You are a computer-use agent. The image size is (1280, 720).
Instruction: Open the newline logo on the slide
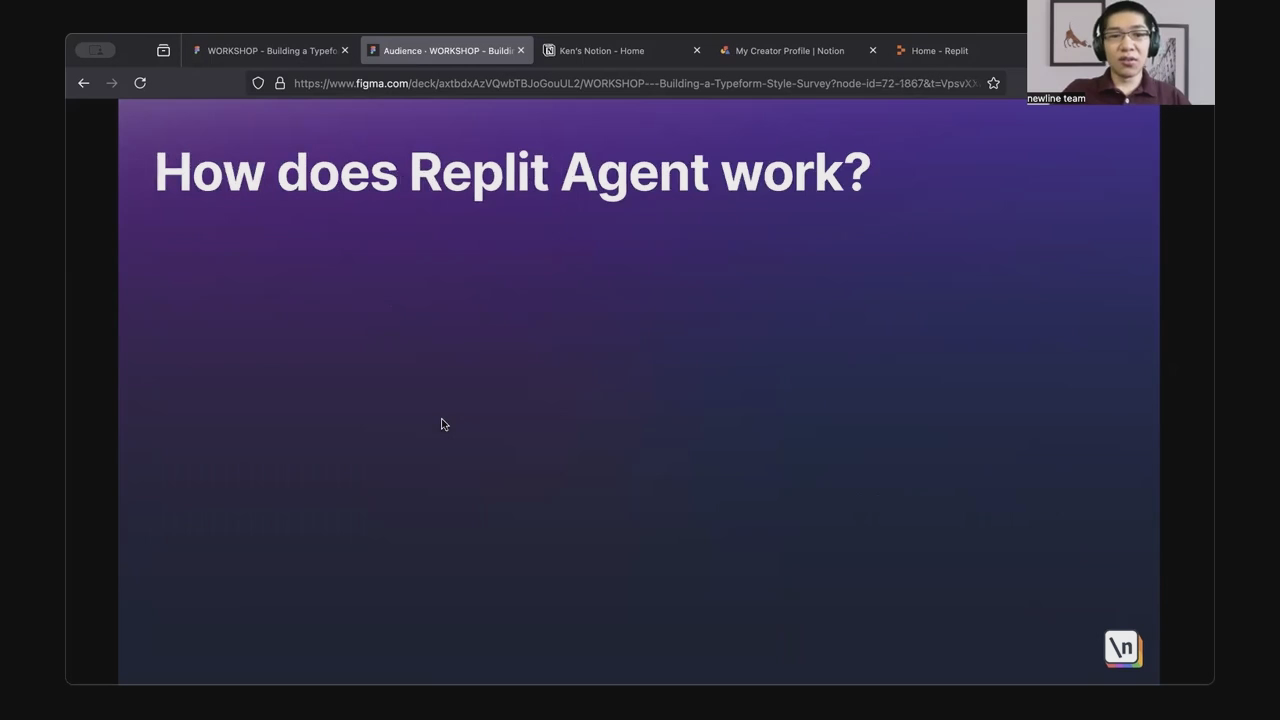point(1123,649)
